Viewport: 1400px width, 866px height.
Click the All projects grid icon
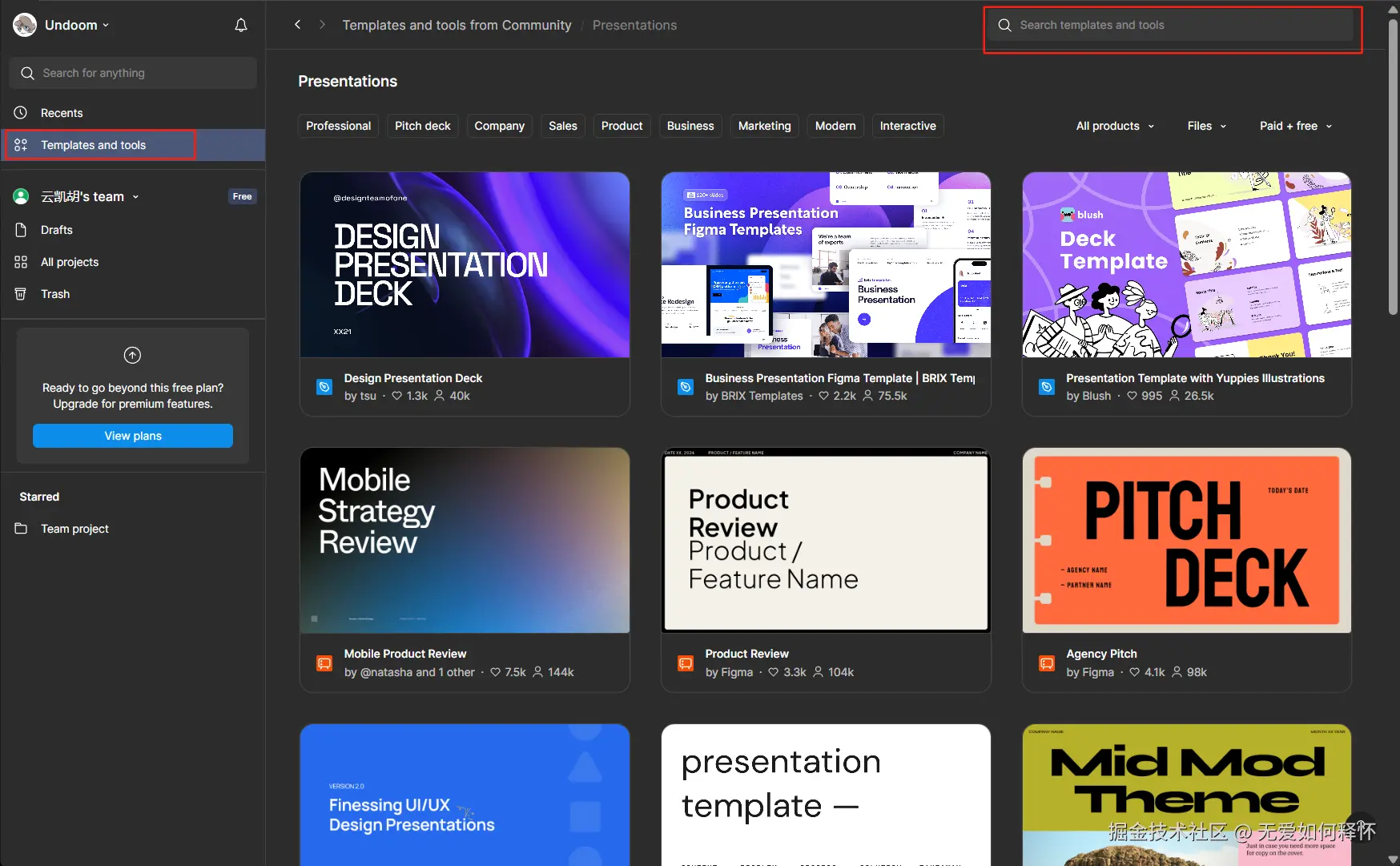point(21,262)
